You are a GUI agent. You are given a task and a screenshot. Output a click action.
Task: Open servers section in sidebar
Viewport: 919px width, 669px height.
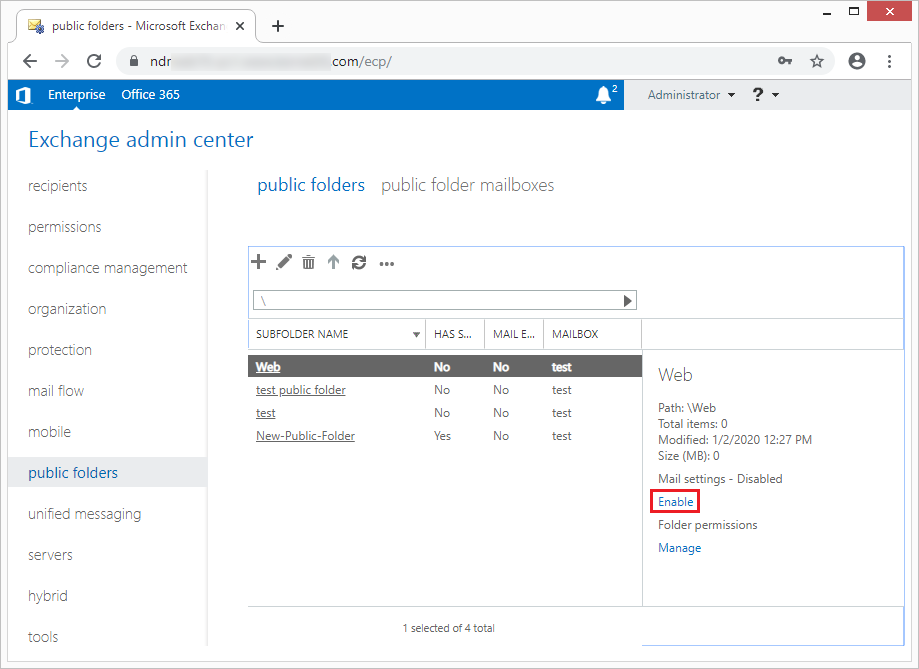coord(50,555)
